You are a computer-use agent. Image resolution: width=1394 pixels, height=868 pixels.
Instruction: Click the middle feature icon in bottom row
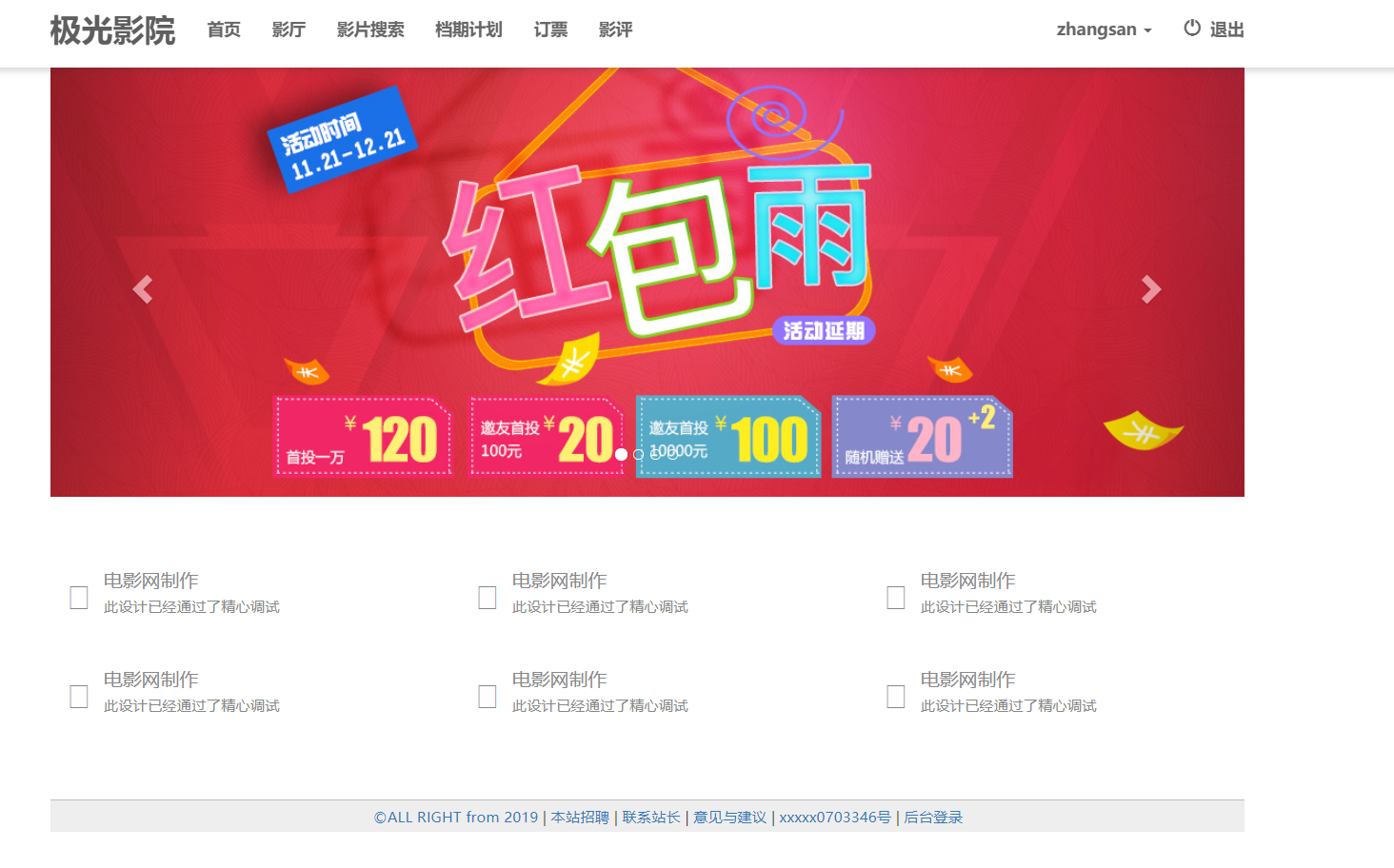[x=488, y=697]
